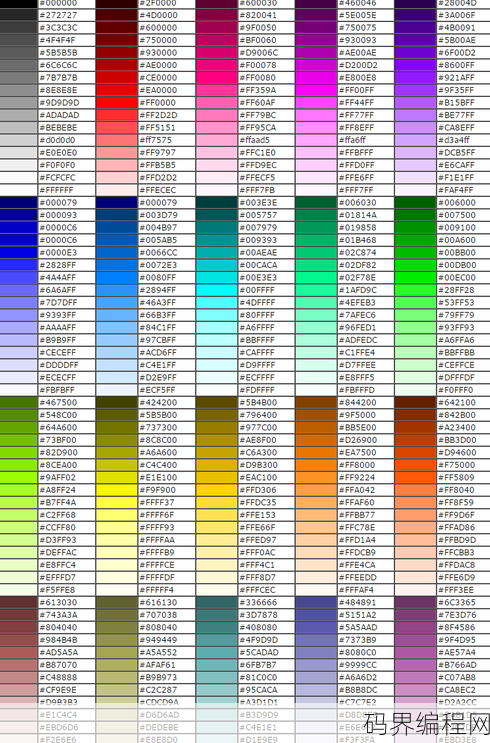Pick the olive #808040 color swatch

117,627
